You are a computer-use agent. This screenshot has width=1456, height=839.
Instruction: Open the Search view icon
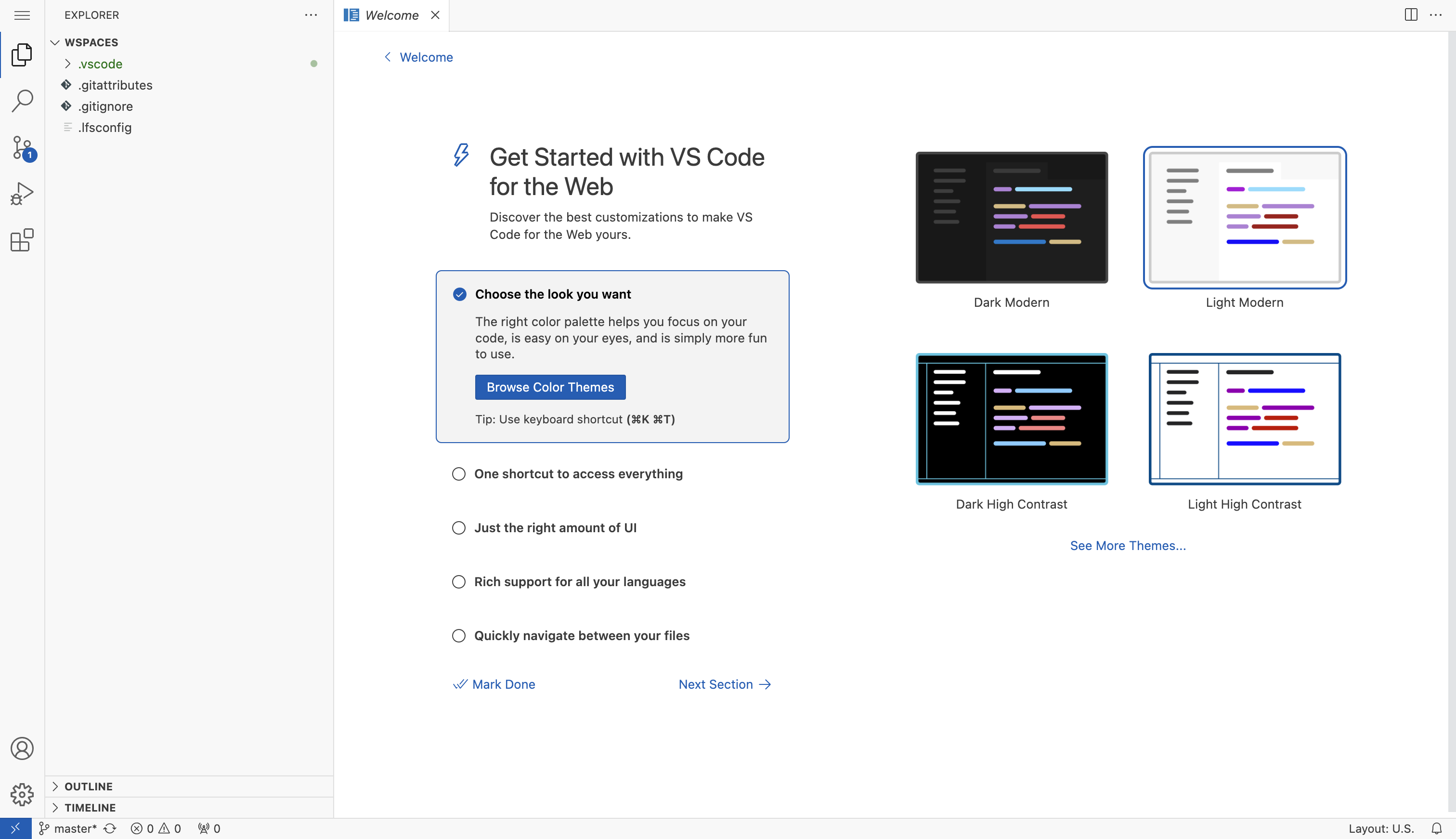(22, 101)
